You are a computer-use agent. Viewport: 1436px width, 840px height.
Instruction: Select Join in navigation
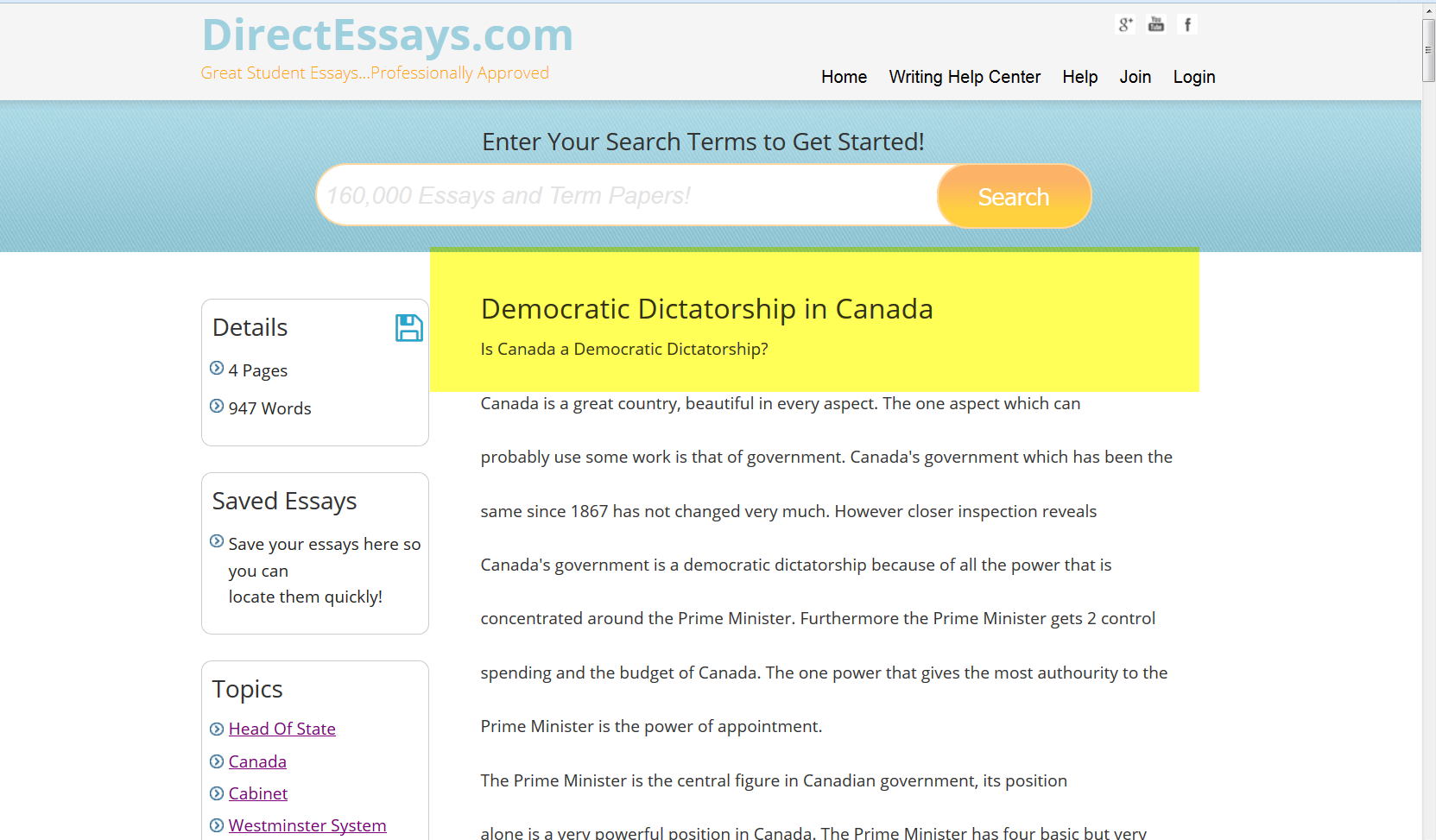pyautogui.click(x=1135, y=77)
